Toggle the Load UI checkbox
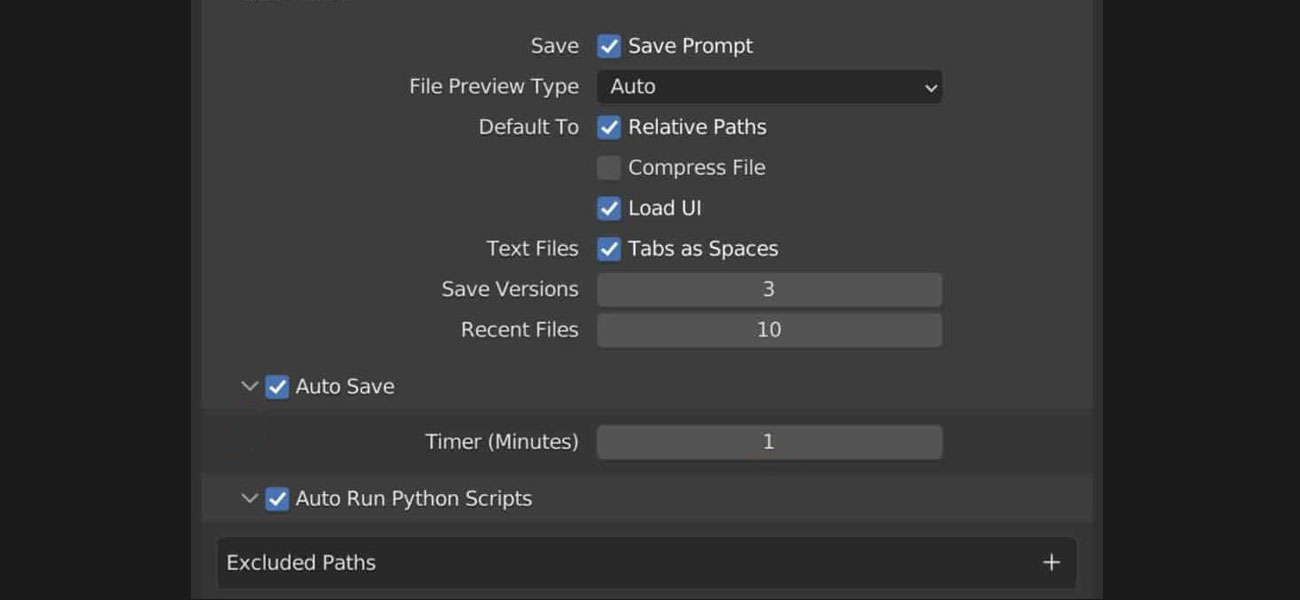Image resolution: width=1300 pixels, height=600 pixels. tap(609, 209)
